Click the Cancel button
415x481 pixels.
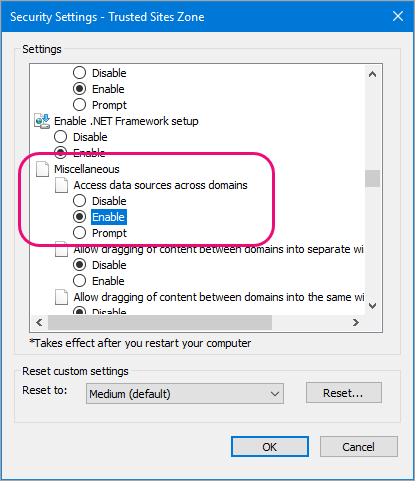(359, 447)
